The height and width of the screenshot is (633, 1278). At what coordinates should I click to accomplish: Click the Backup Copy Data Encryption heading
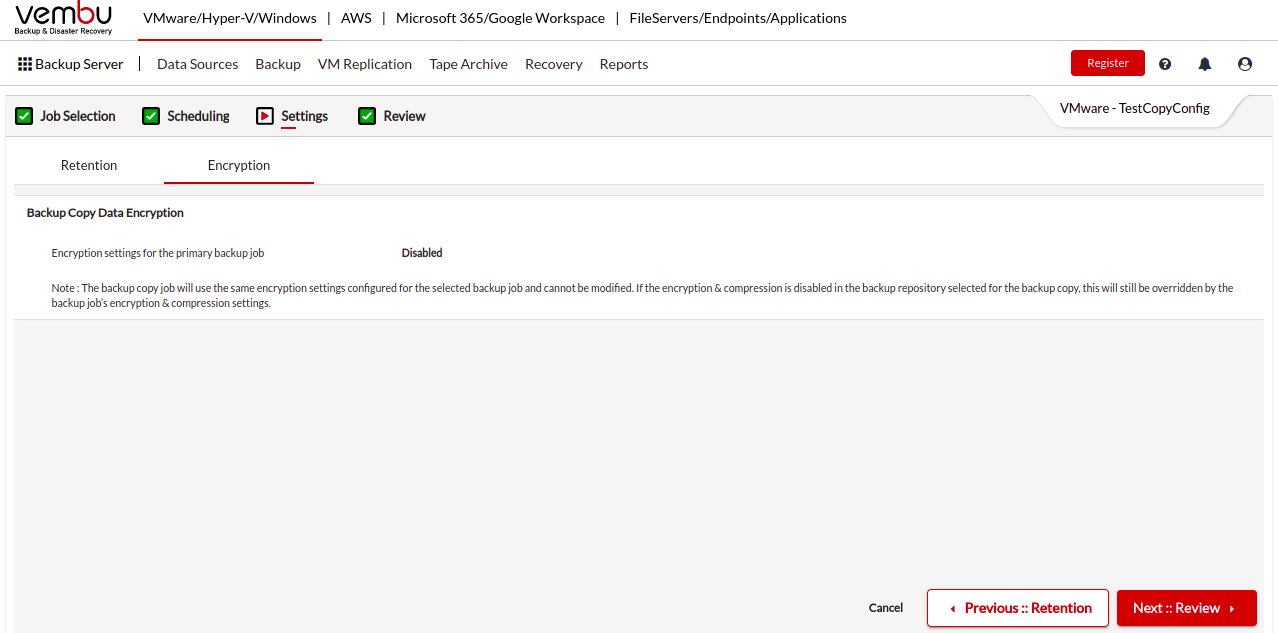(x=105, y=213)
